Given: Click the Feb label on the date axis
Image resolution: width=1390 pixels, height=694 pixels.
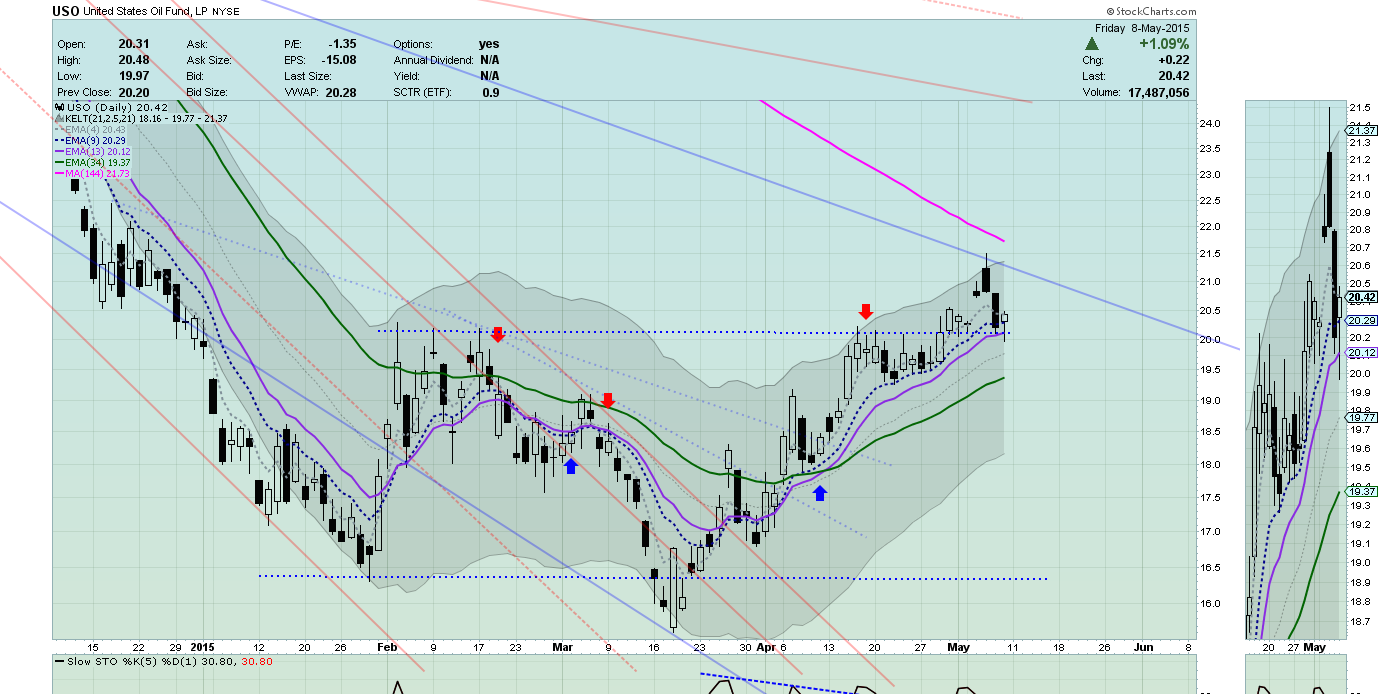Looking at the screenshot, I should (387, 647).
